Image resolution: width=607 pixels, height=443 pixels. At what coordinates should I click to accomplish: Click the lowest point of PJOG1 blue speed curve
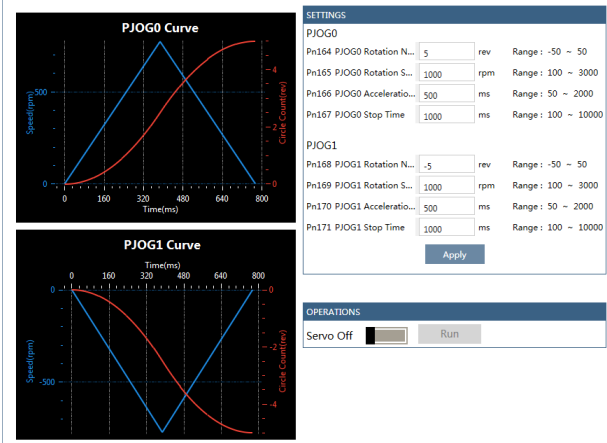point(162,431)
